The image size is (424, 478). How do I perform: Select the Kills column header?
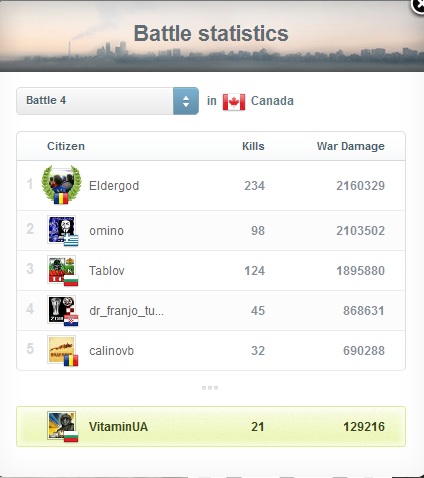click(253, 146)
